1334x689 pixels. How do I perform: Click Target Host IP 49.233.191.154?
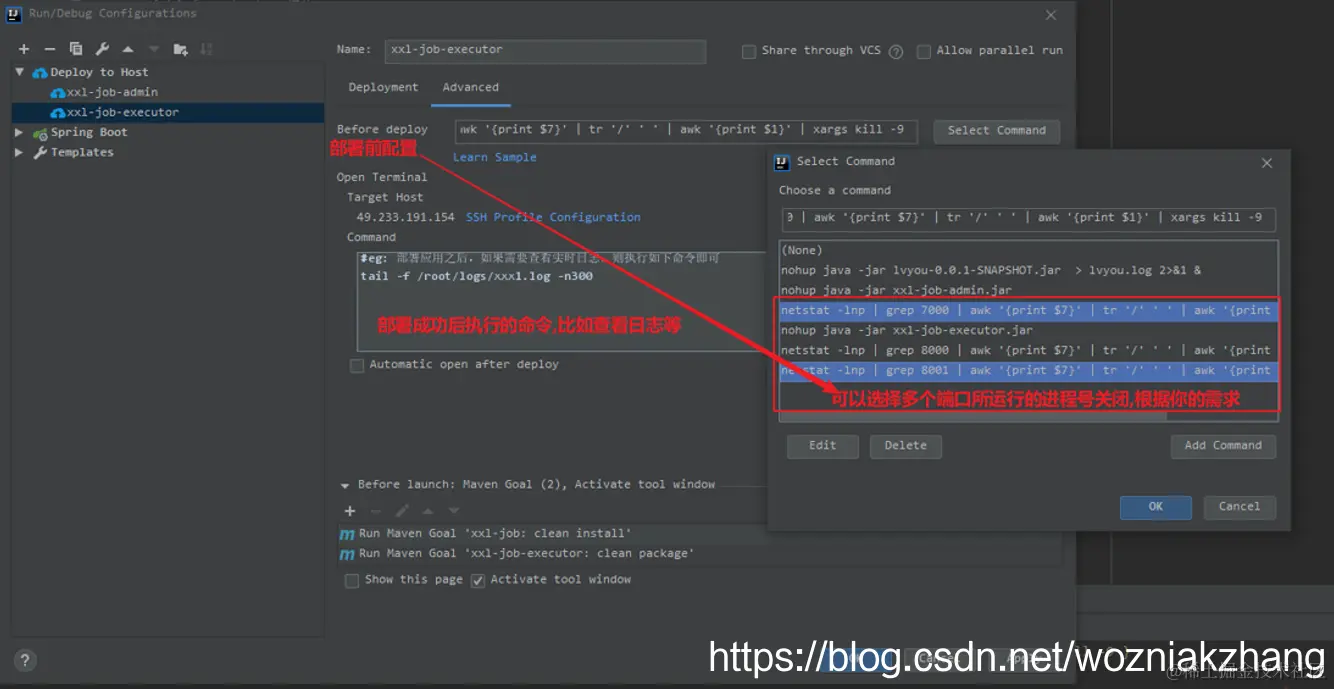coord(405,217)
